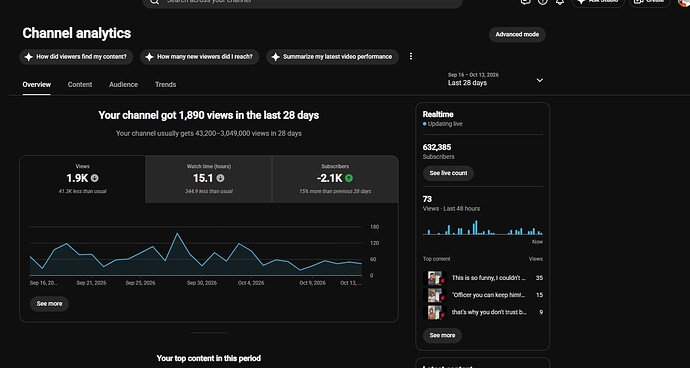Go to the Trends tab
Viewport: 690px width, 368px height.
point(165,85)
